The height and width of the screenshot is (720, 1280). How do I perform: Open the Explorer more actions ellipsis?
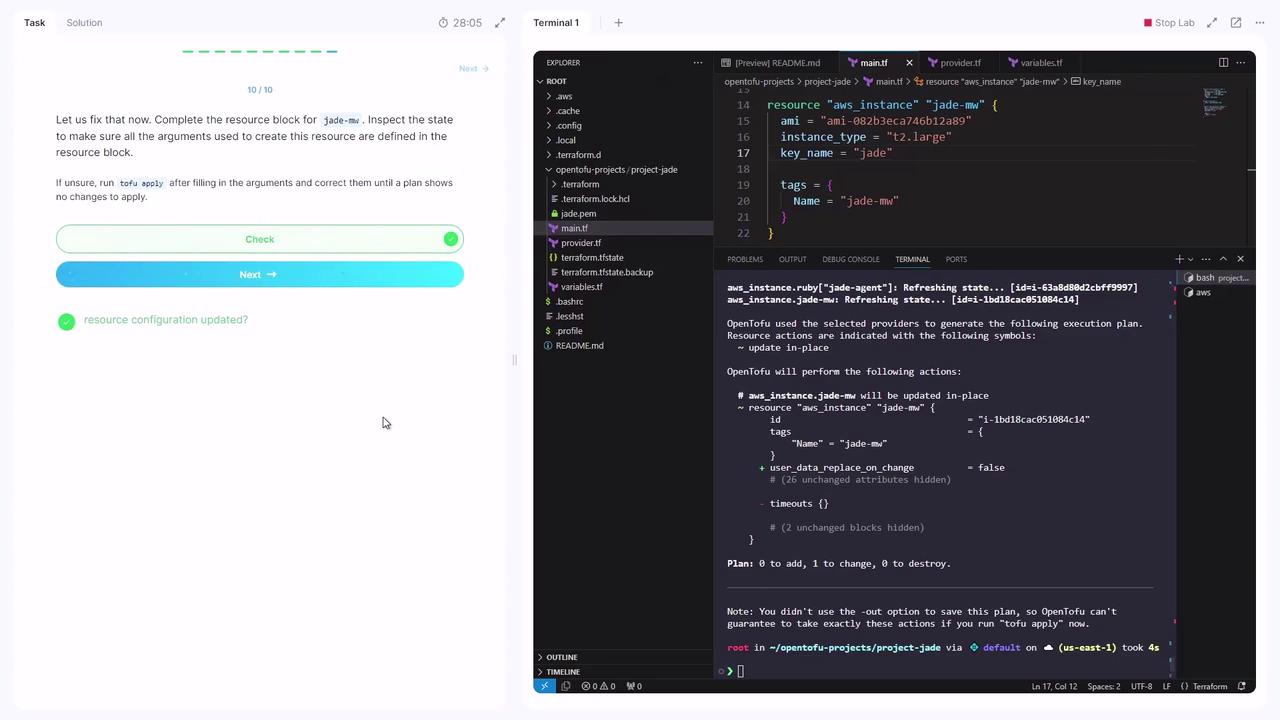pyautogui.click(x=698, y=63)
